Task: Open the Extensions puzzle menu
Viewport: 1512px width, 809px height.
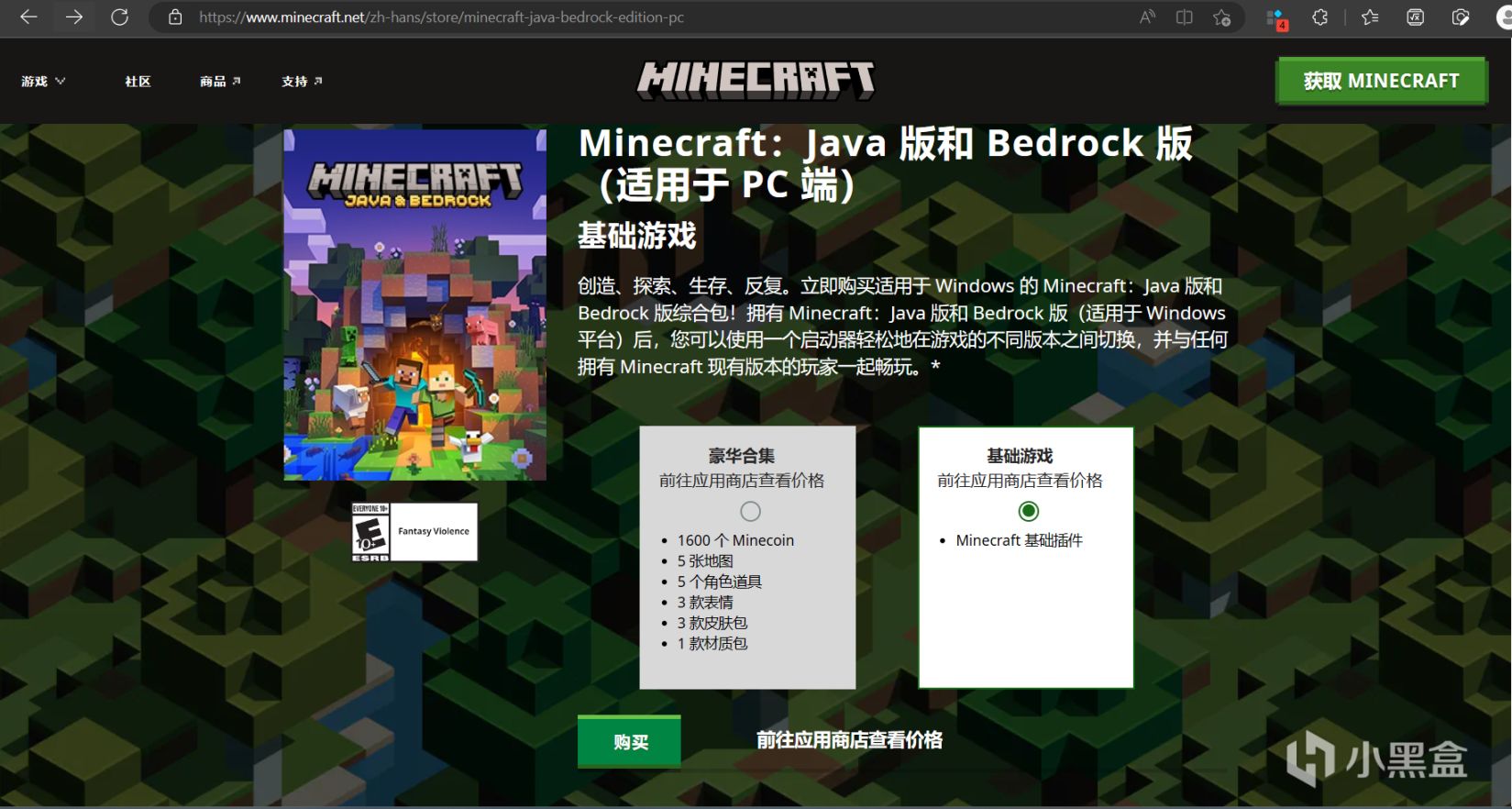Action: pyautogui.click(x=1320, y=17)
